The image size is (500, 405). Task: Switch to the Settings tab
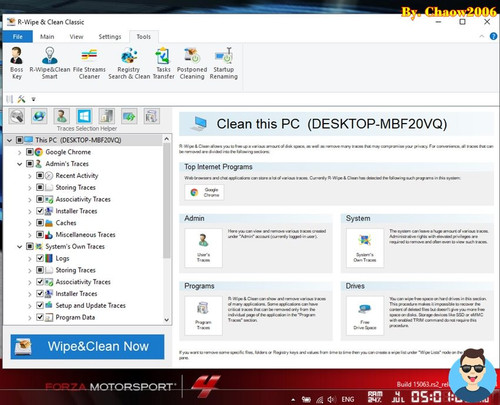point(110,37)
